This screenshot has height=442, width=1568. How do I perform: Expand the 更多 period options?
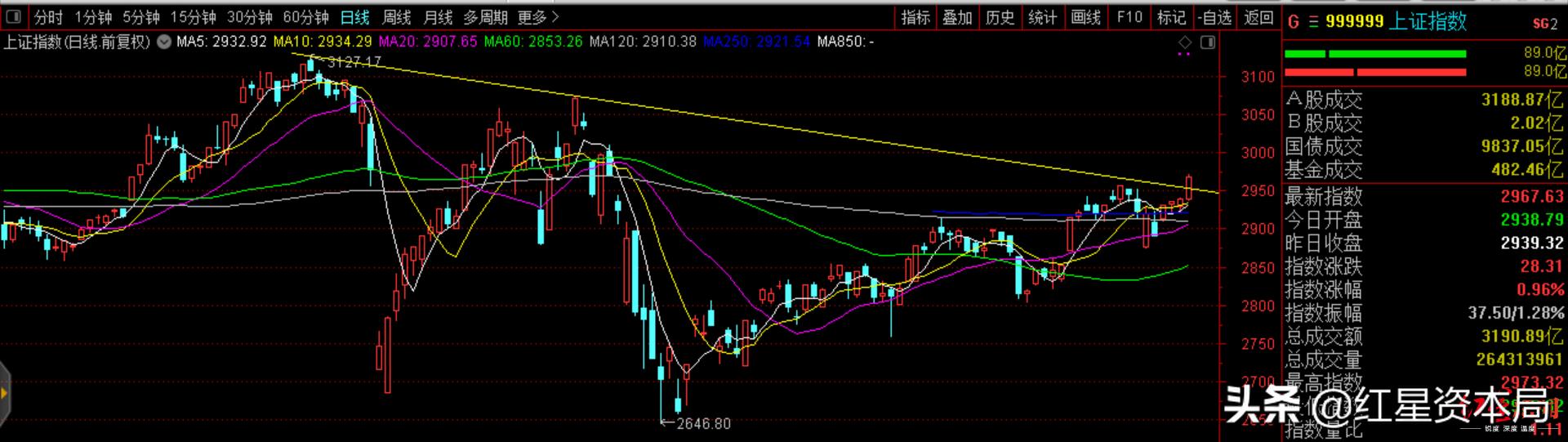(x=538, y=17)
